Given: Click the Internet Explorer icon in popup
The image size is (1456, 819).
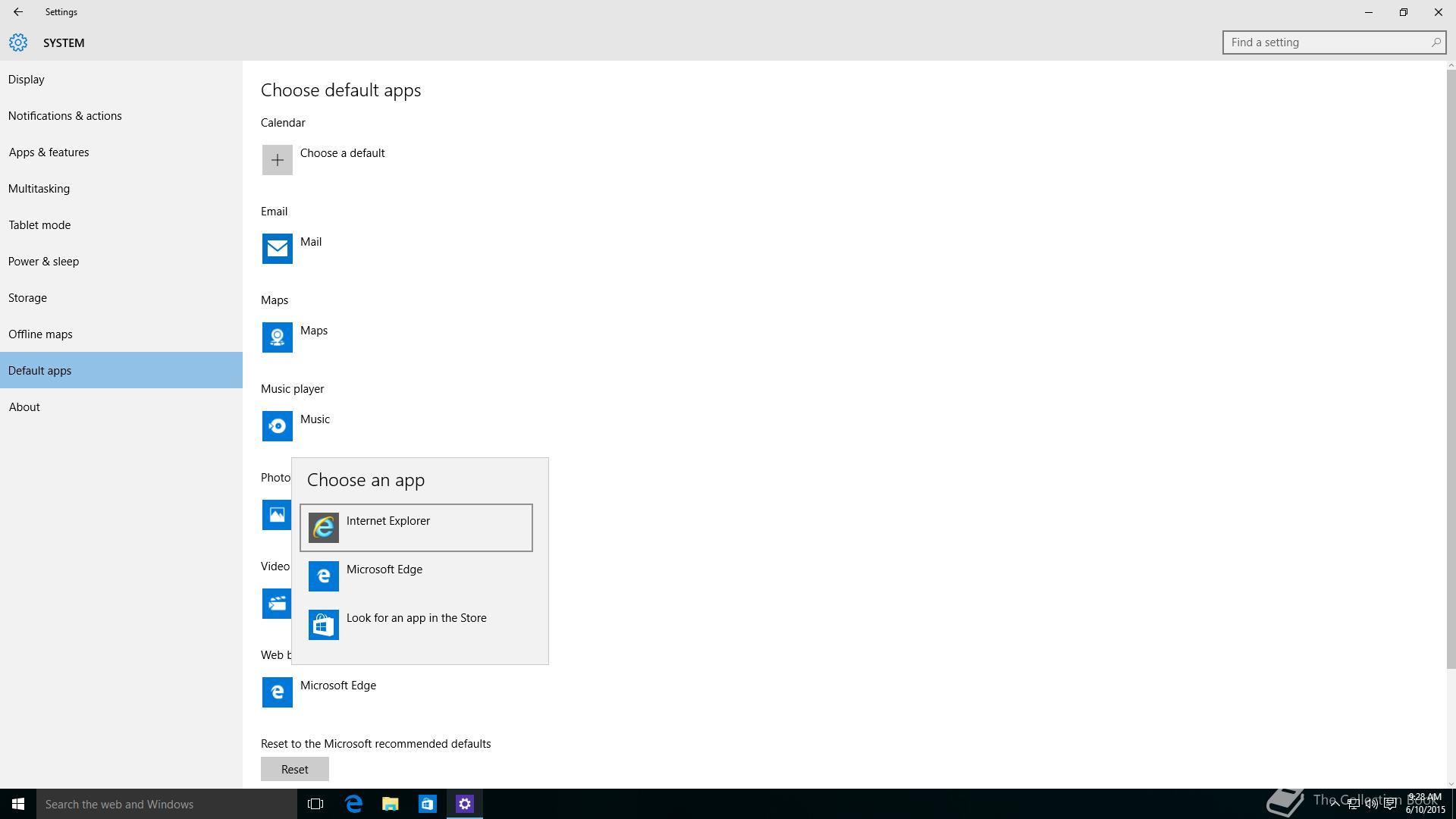Looking at the screenshot, I should click(x=324, y=528).
